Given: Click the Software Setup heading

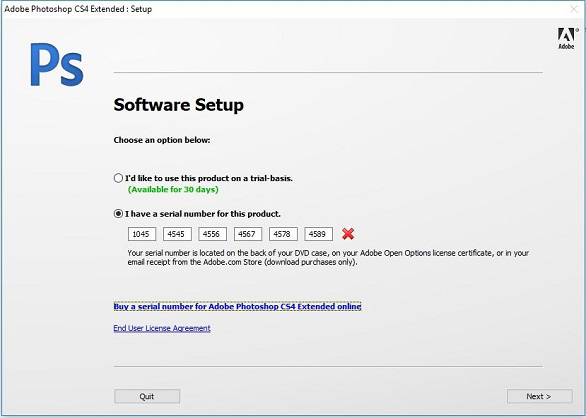Looking at the screenshot, I should click(x=179, y=105).
